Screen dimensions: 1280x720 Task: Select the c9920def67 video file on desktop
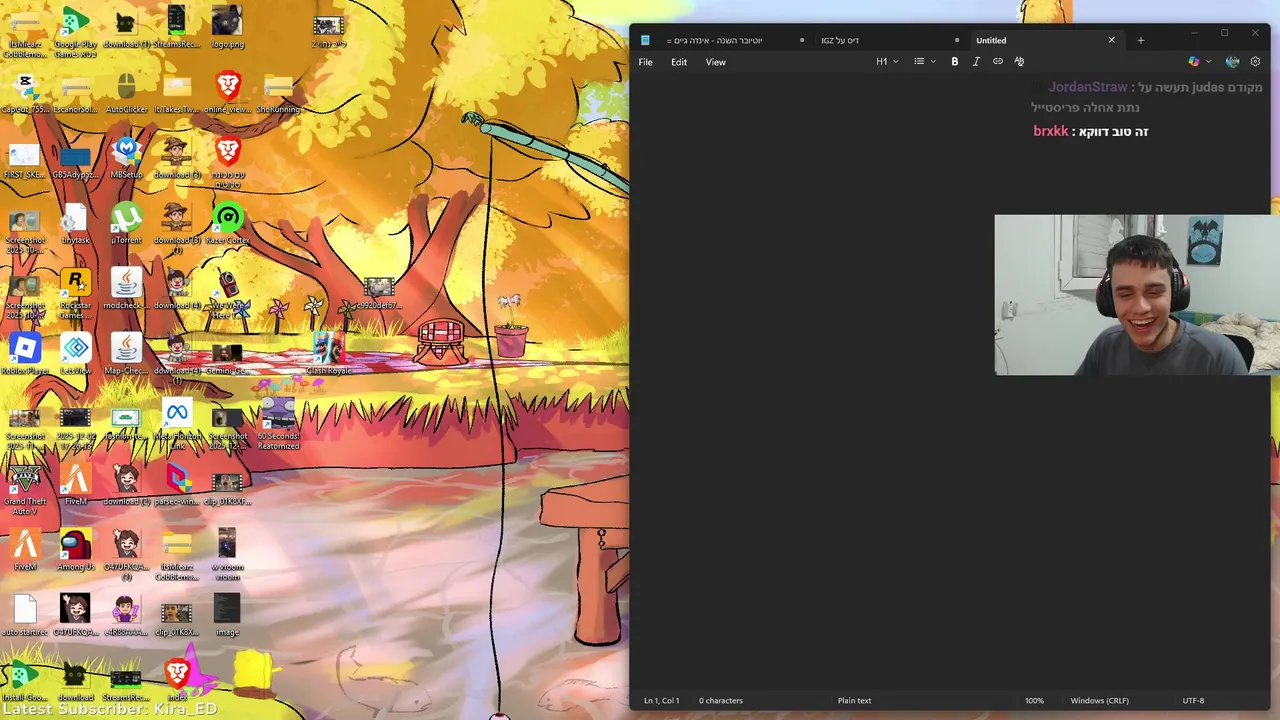pos(379,294)
